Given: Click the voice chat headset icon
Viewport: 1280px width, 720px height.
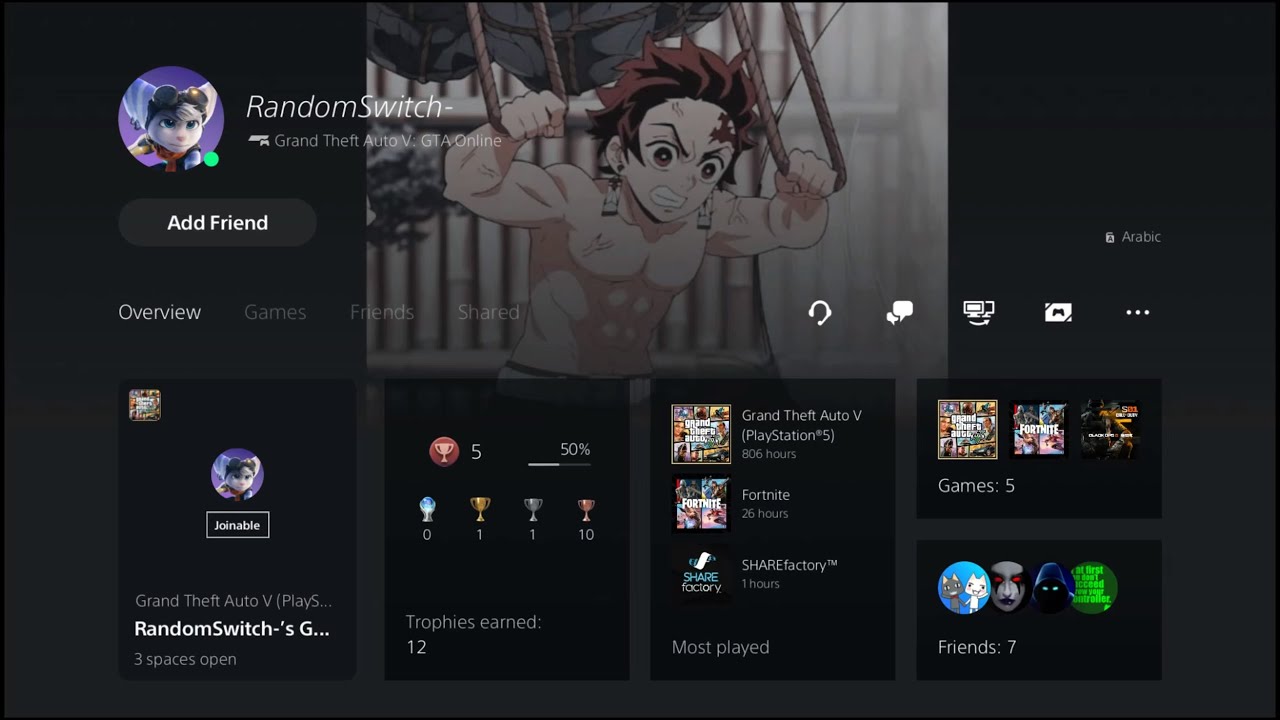Looking at the screenshot, I should point(820,313).
